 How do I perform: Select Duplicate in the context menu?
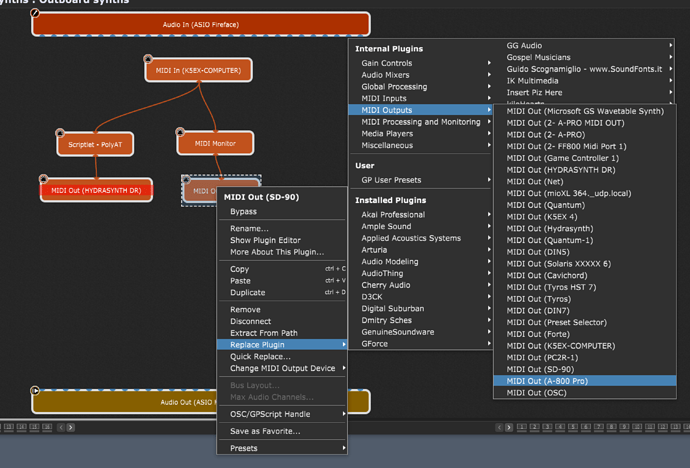click(282, 292)
